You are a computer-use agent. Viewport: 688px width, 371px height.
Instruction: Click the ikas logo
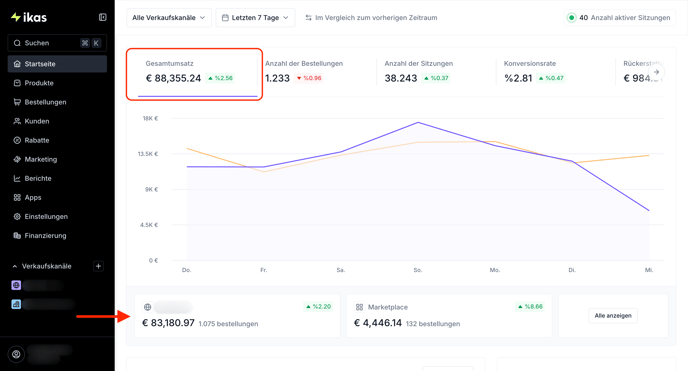coord(29,17)
